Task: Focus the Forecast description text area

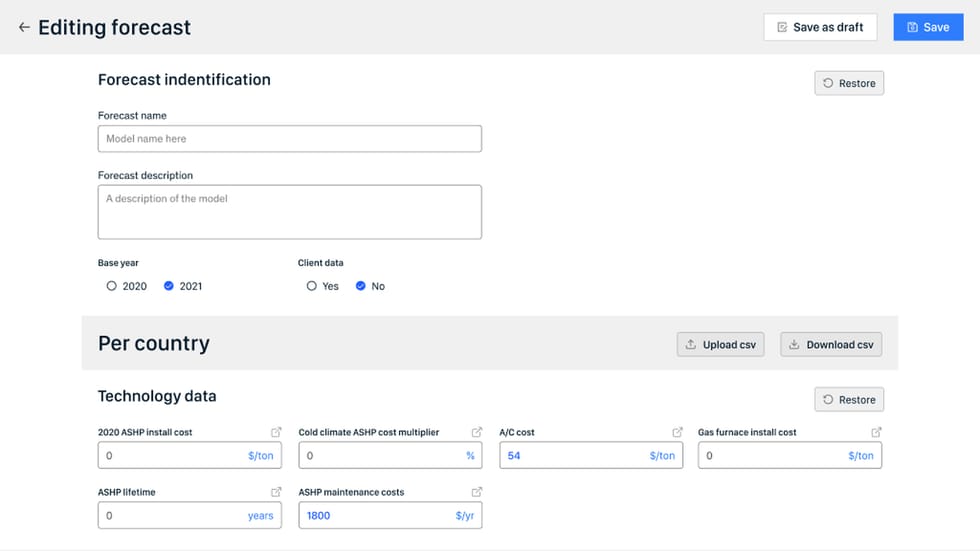Action: coord(289,212)
